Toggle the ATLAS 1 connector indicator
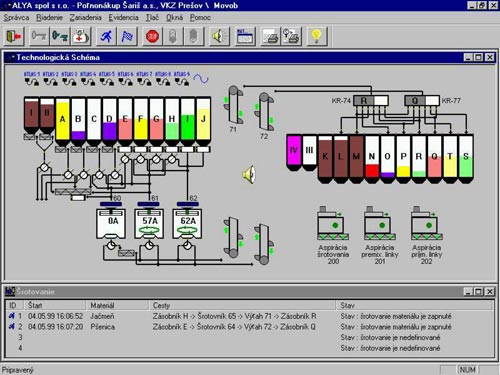 32,79
